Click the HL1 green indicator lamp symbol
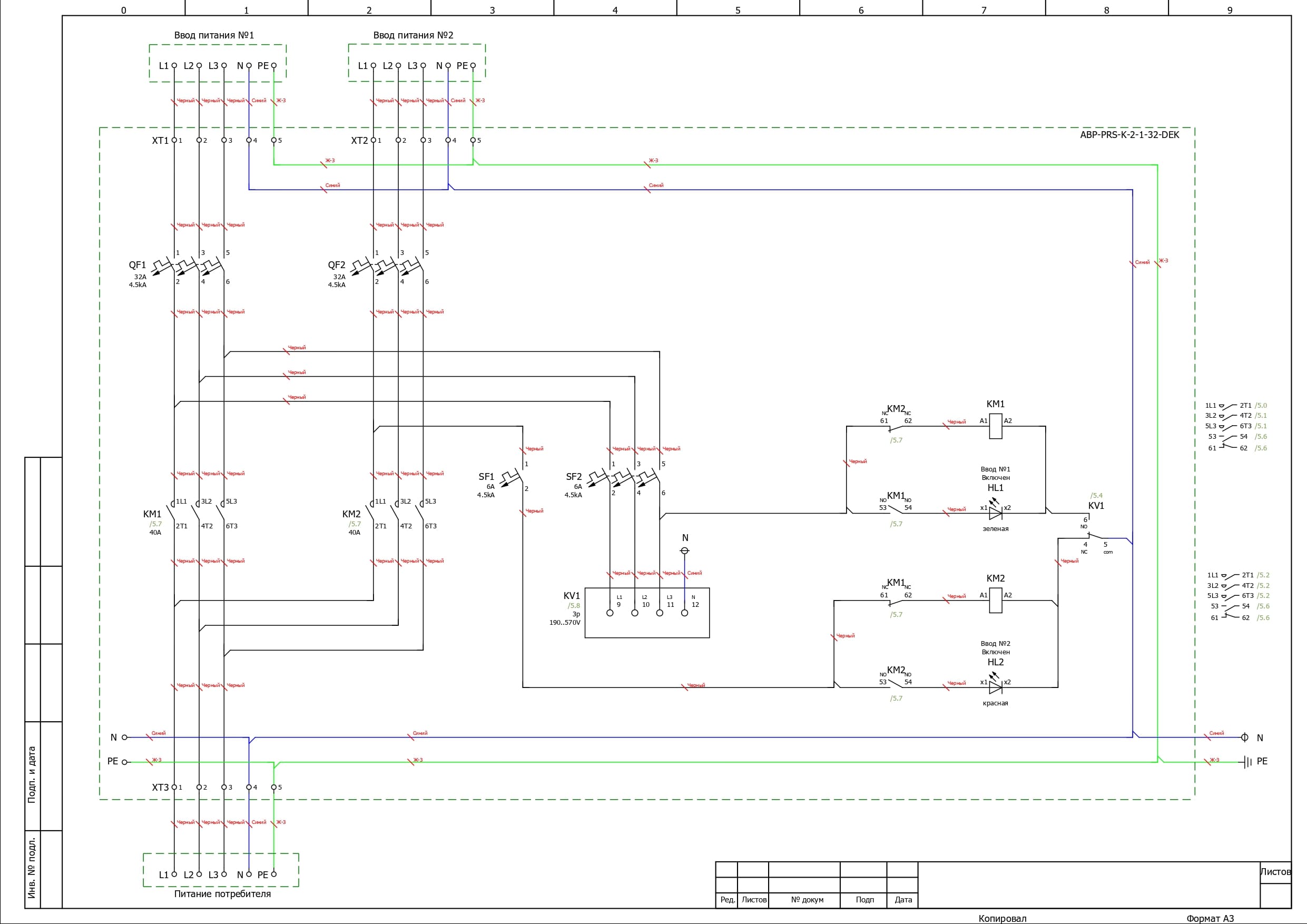 (x=995, y=513)
